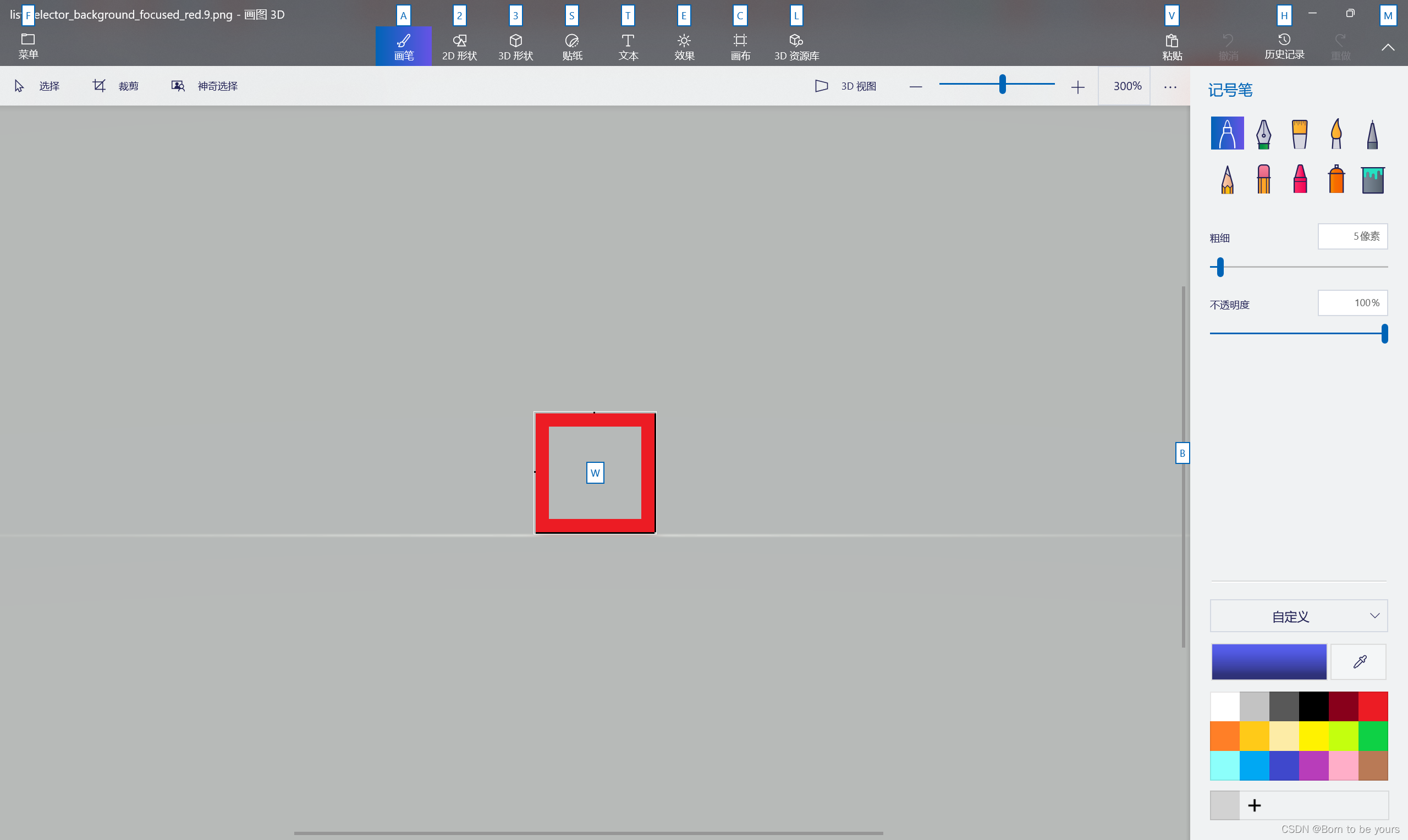Viewport: 1408px width, 840px height.
Task: Expand the 自定义 material dropdown
Action: [1298, 616]
